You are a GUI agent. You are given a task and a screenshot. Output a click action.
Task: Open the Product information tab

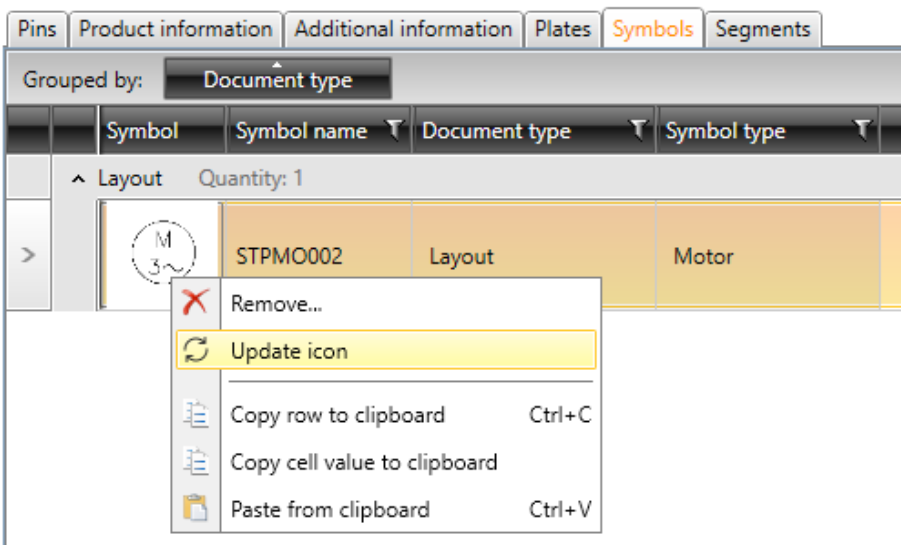pyautogui.click(x=175, y=29)
